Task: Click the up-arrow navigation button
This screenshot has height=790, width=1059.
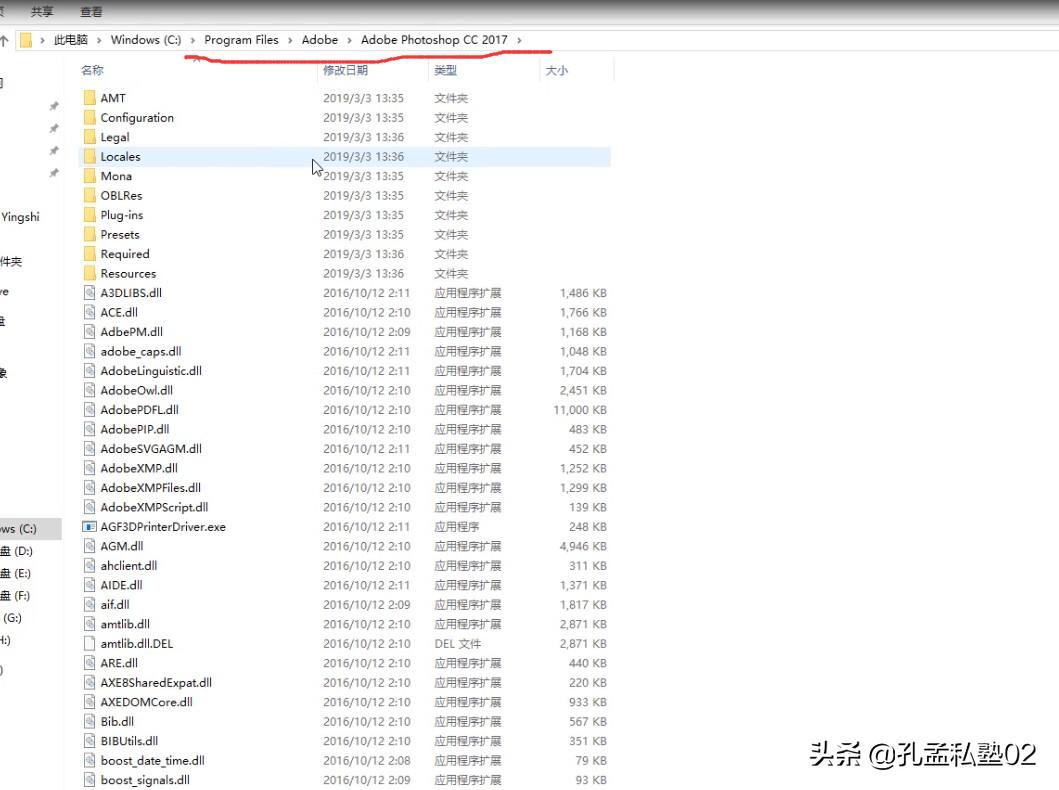Action: [x=4, y=41]
